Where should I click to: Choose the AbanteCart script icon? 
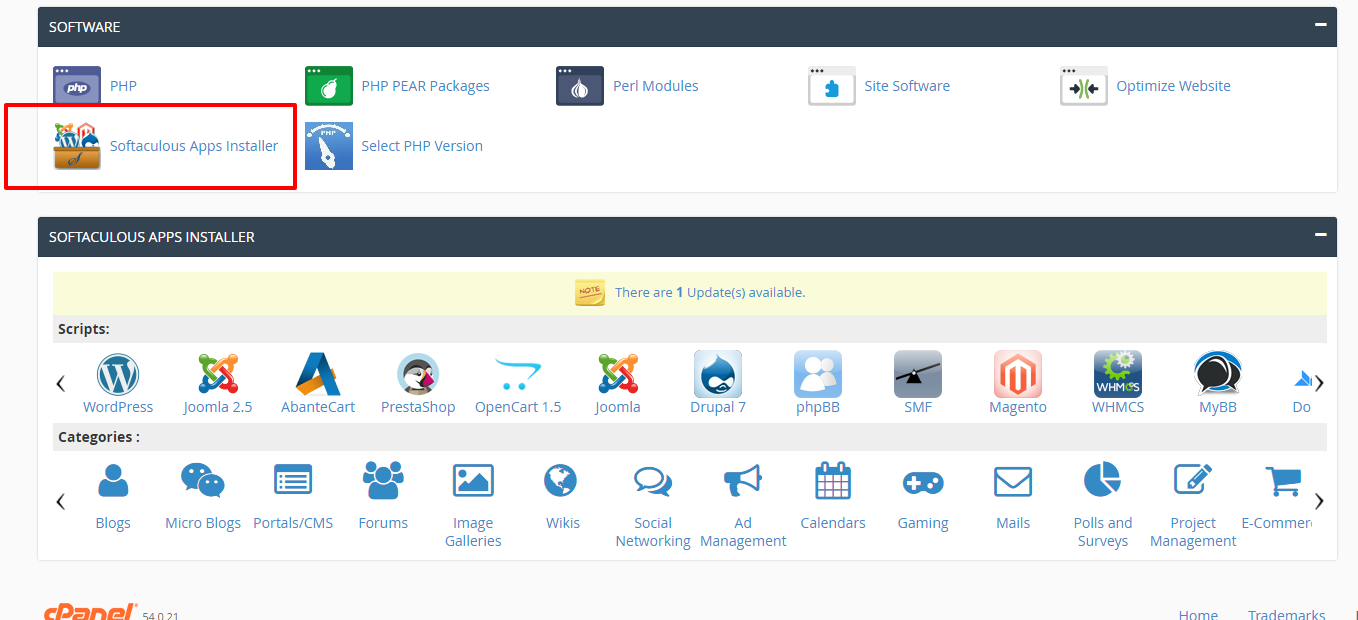pos(318,375)
